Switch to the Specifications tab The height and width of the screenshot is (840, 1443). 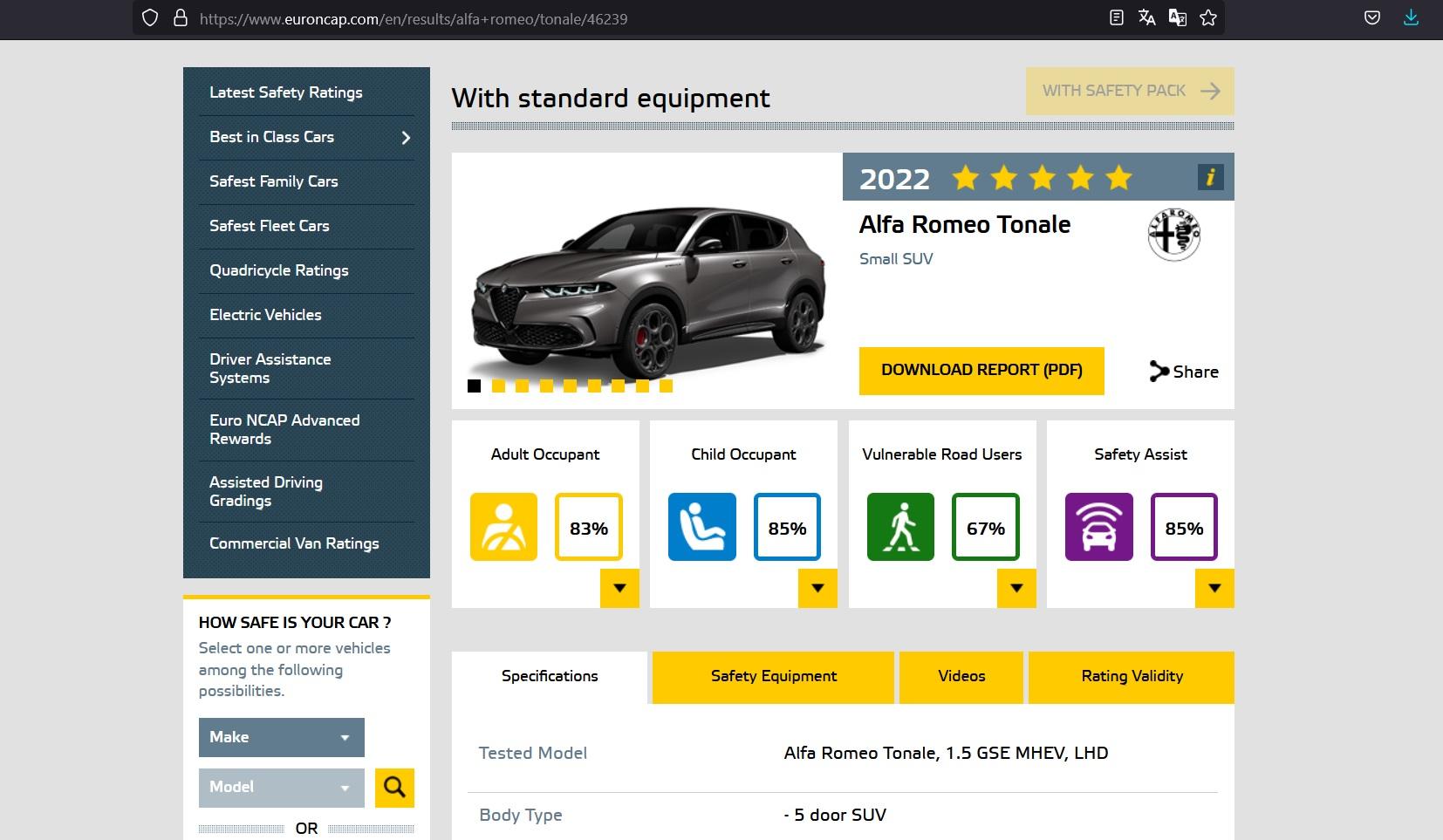(550, 677)
